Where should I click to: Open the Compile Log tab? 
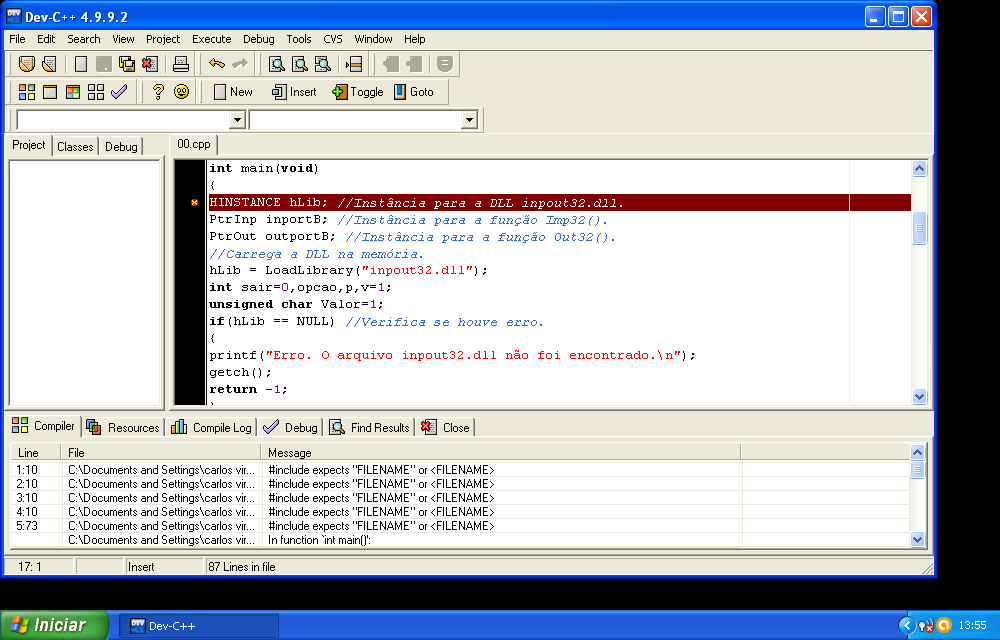tap(211, 427)
